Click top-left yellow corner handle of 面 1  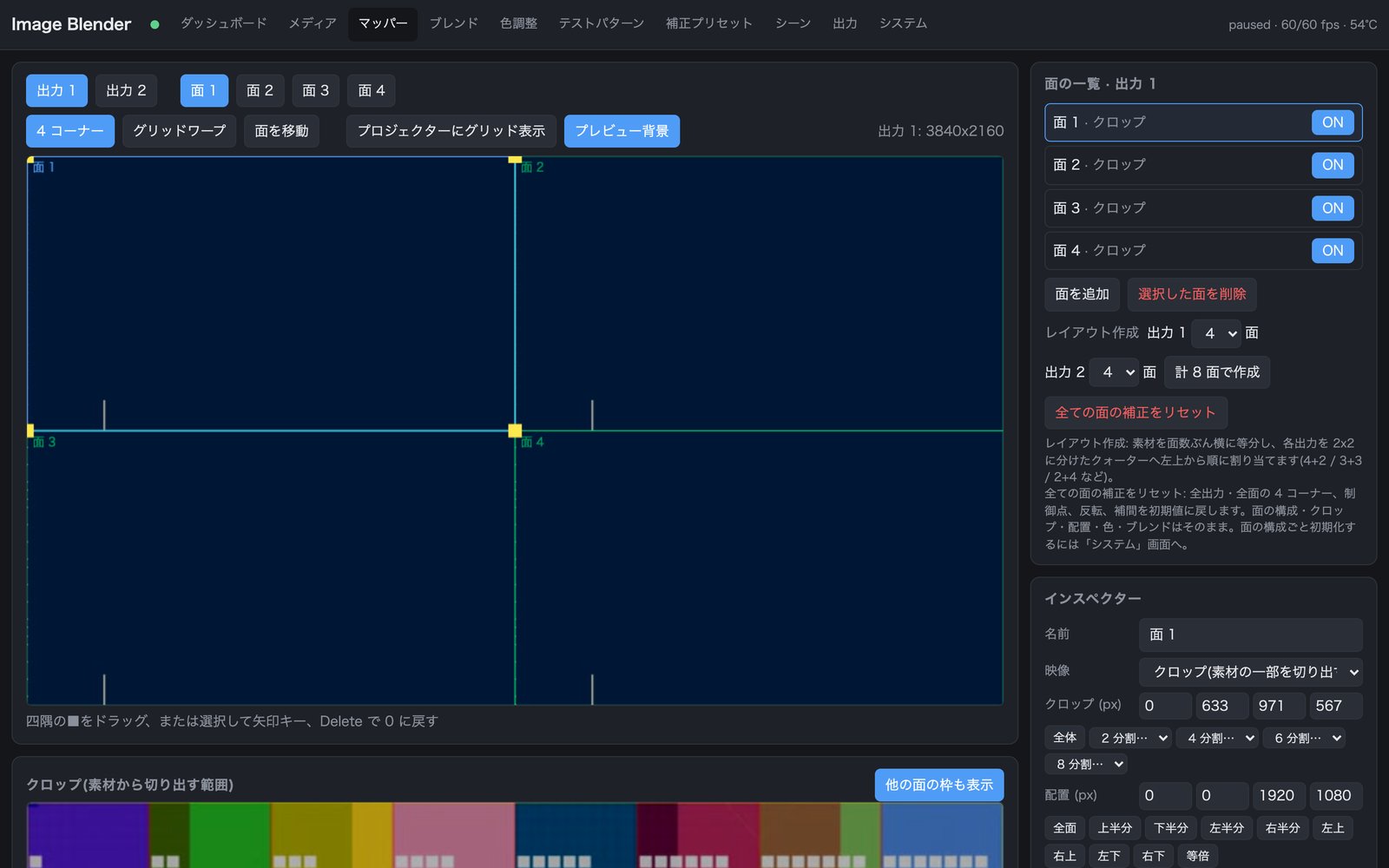[30, 160]
